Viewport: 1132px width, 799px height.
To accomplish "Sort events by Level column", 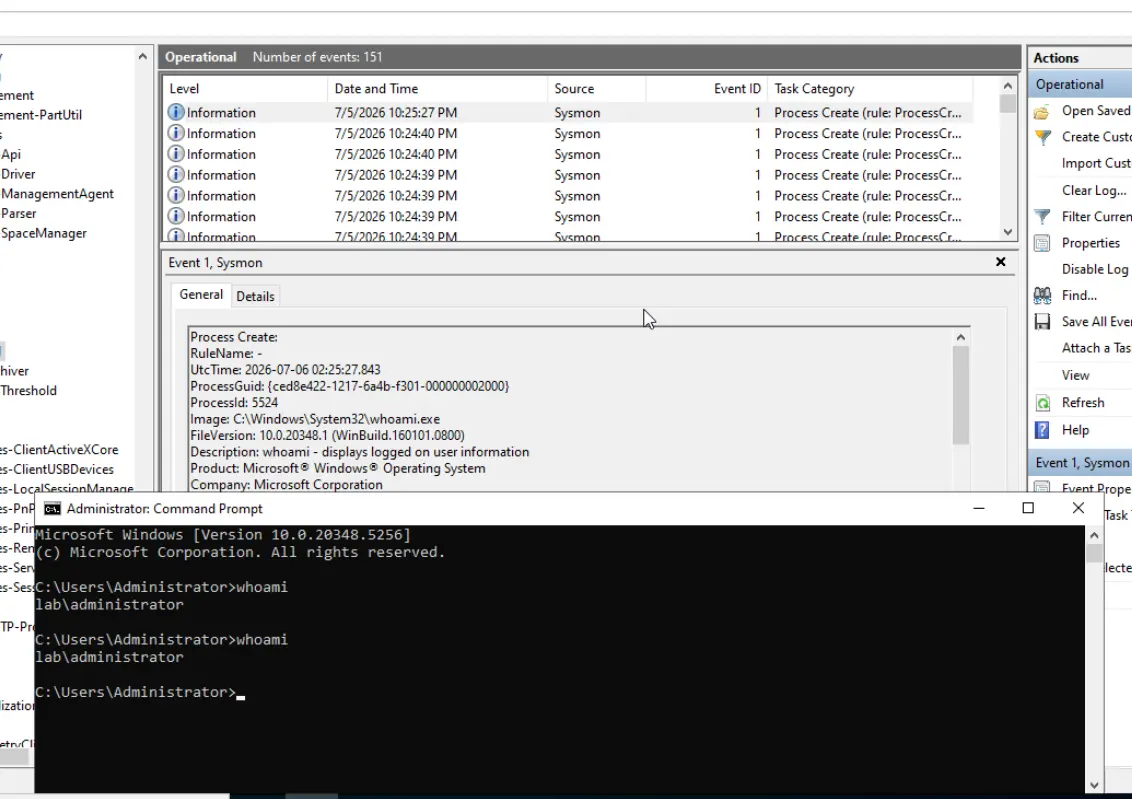I will [x=245, y=89].
